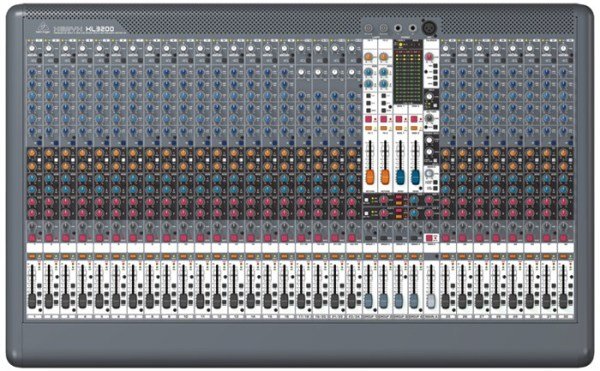Toggle the lower white square button below master faders
The image size is (600, 371).
pos(366,213)
